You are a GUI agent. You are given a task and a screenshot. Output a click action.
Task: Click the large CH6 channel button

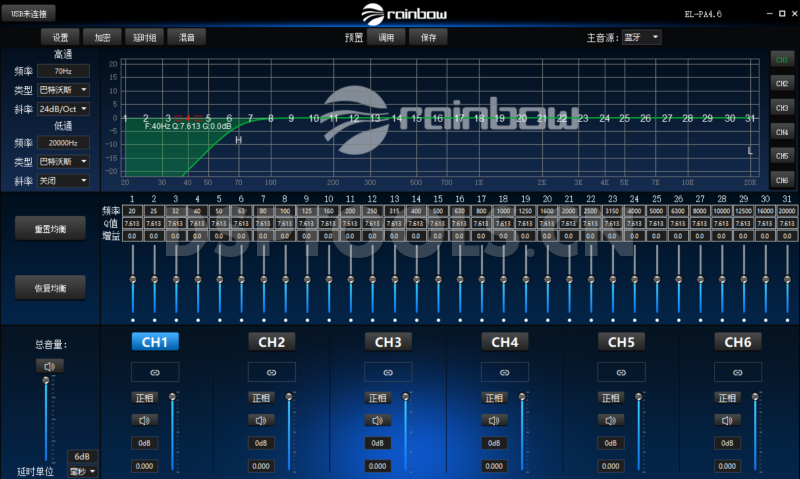click(738, 342)
